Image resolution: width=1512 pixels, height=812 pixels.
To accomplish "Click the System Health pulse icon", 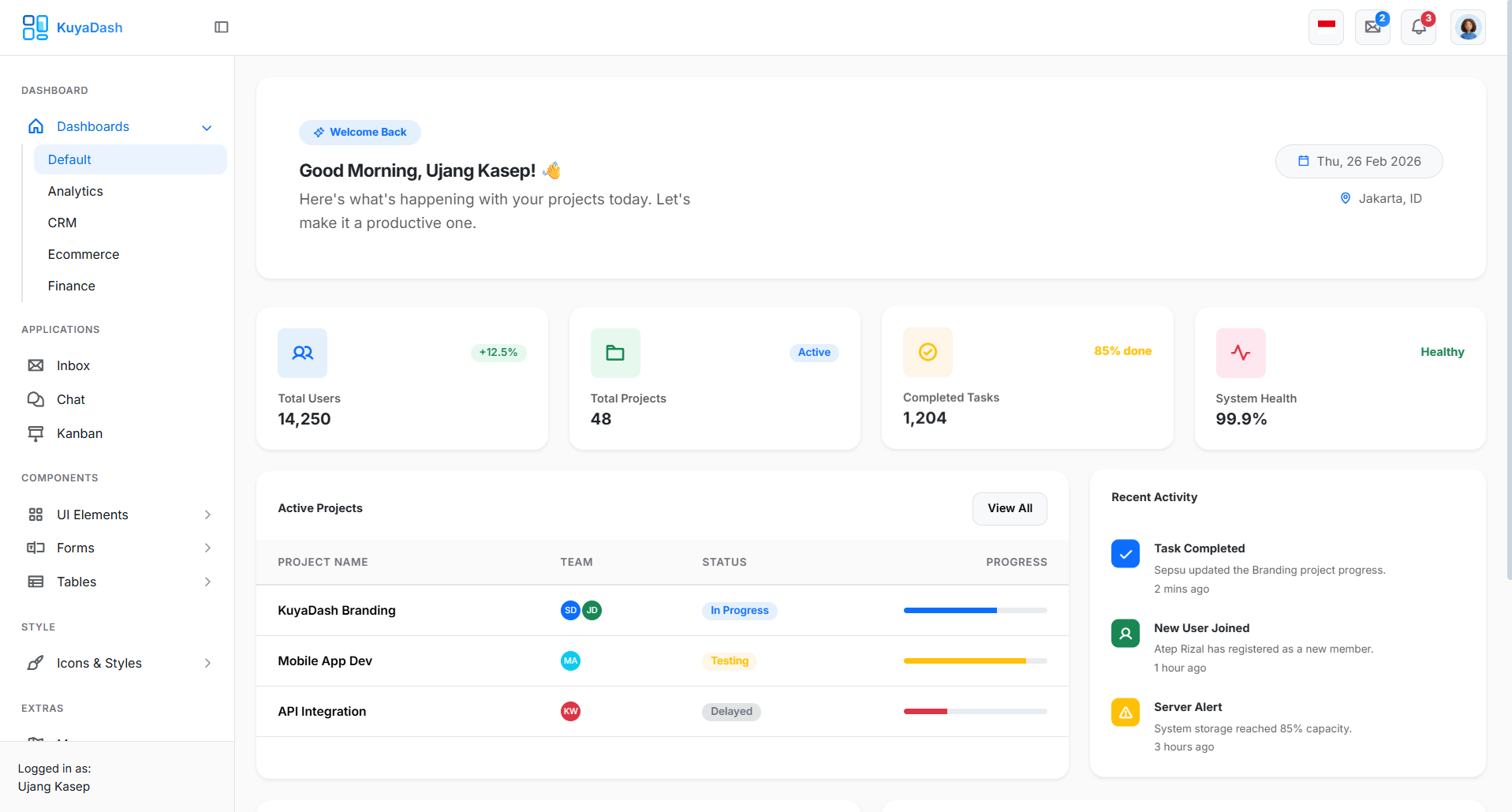I will tap(1241, 353).
